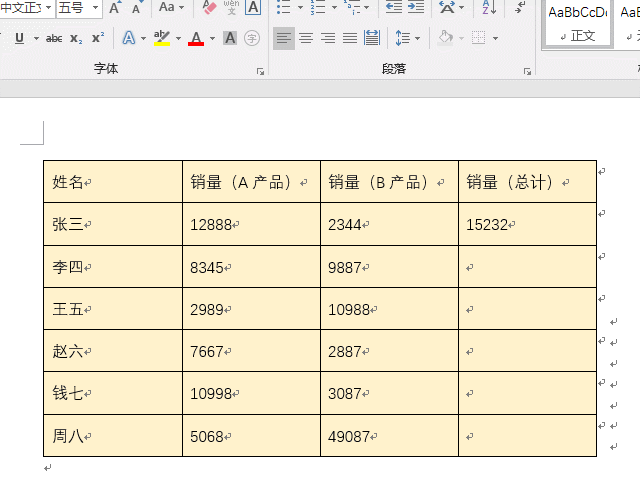Shrink the font size

(136, 8)
